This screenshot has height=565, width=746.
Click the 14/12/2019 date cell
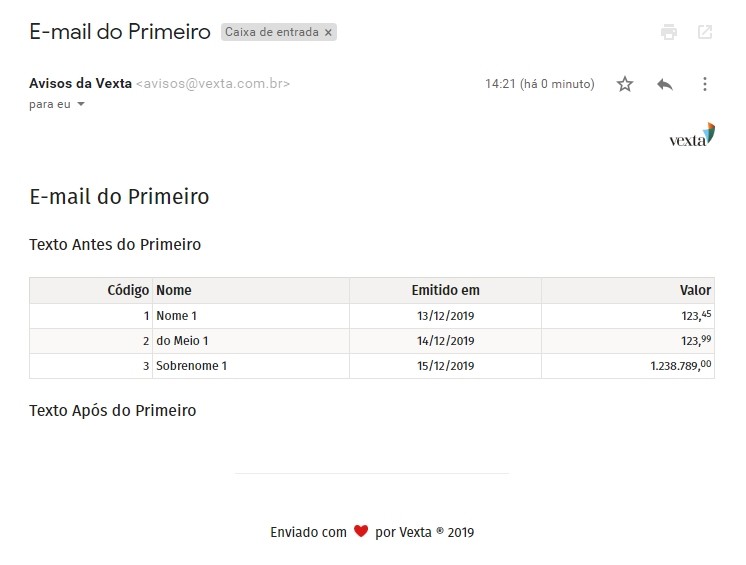tap(445, 341)
